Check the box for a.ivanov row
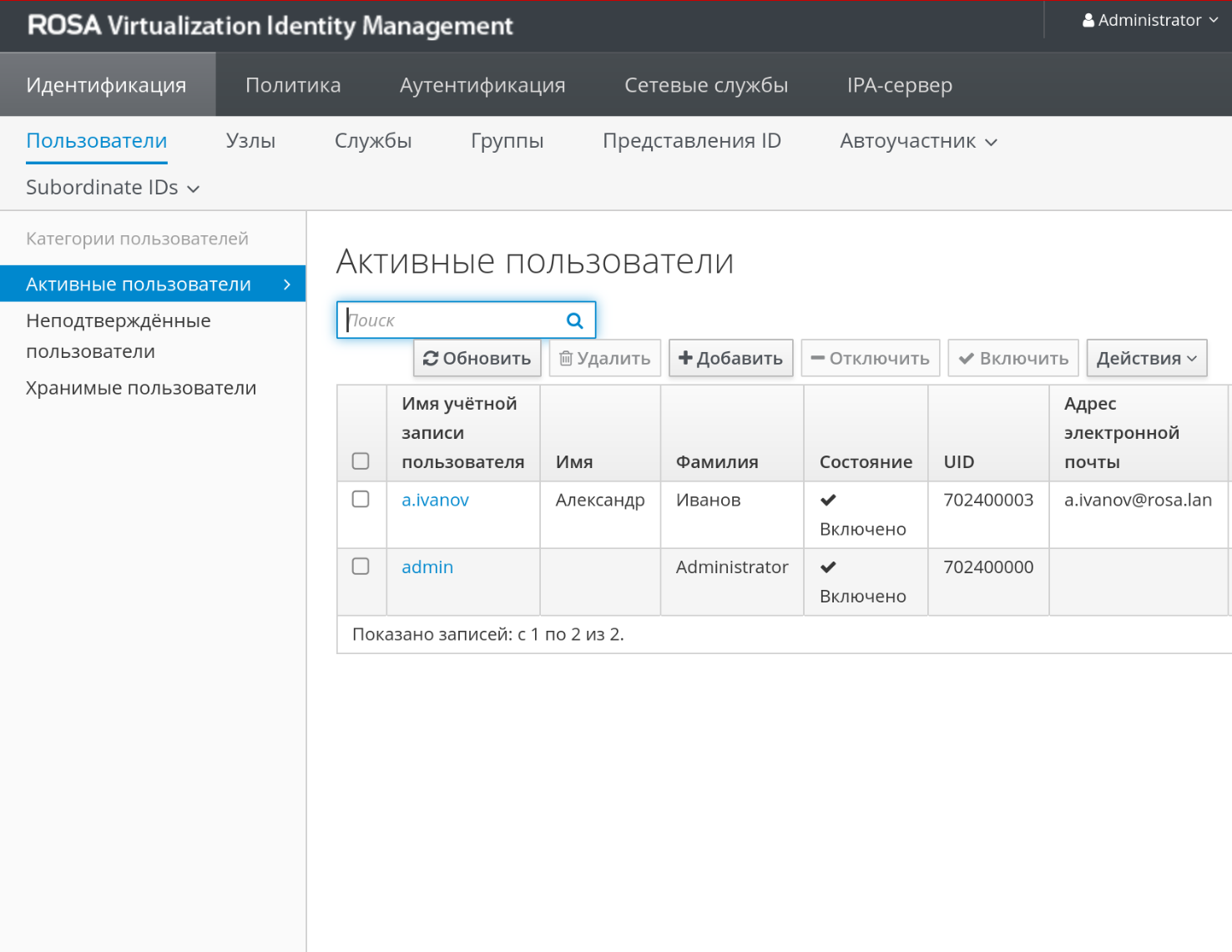Screen dimensions: 1232x952 [x=361, y=499]
